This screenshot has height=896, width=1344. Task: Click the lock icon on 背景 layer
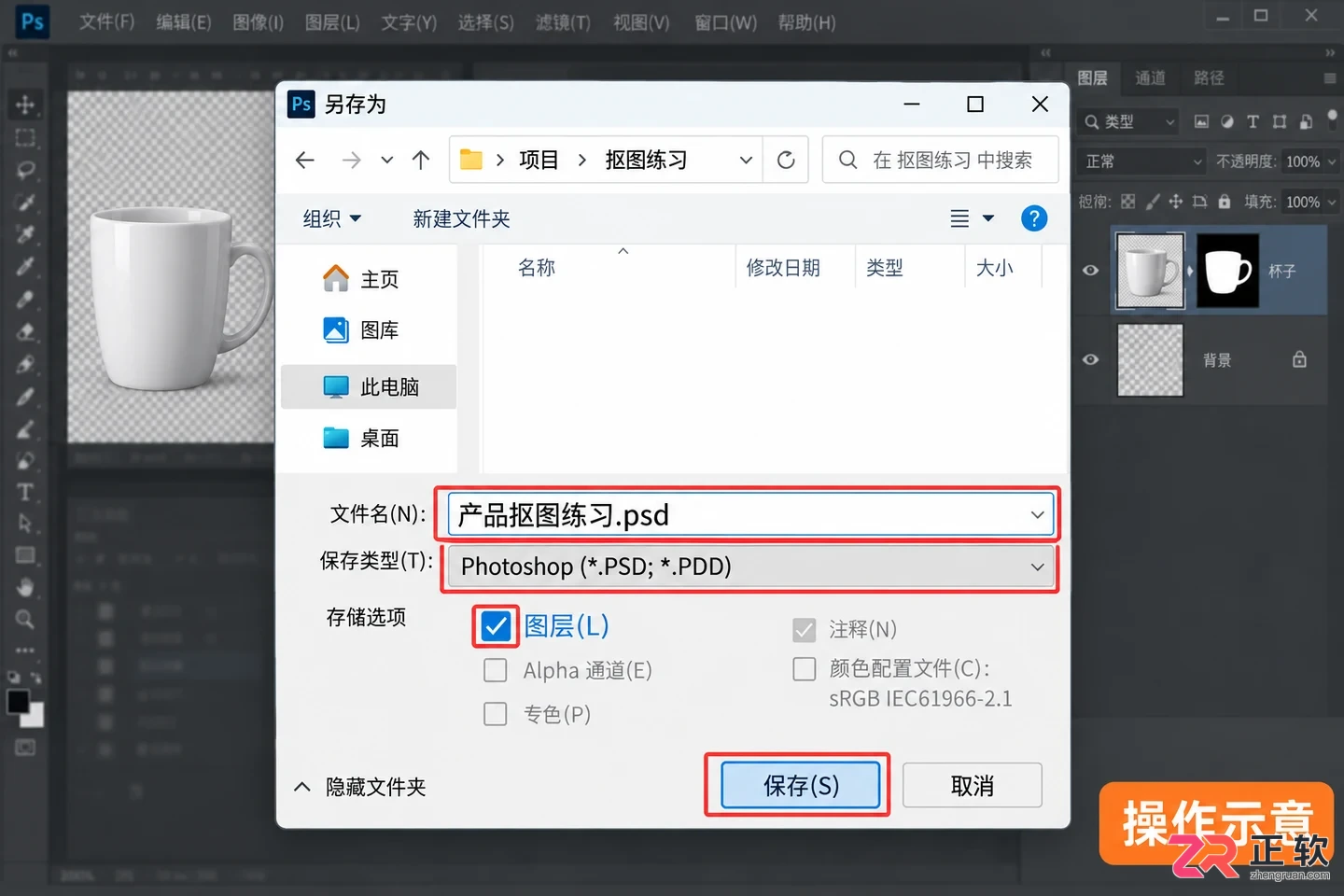(1299, 359)
